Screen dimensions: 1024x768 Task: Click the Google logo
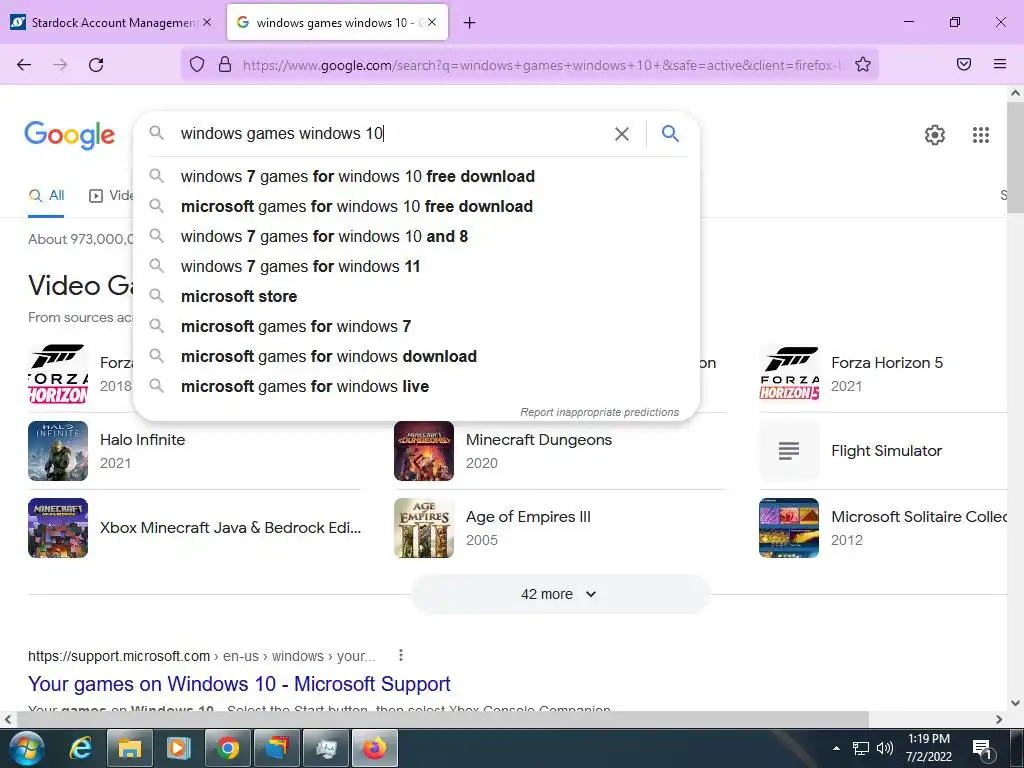point(70,135)
